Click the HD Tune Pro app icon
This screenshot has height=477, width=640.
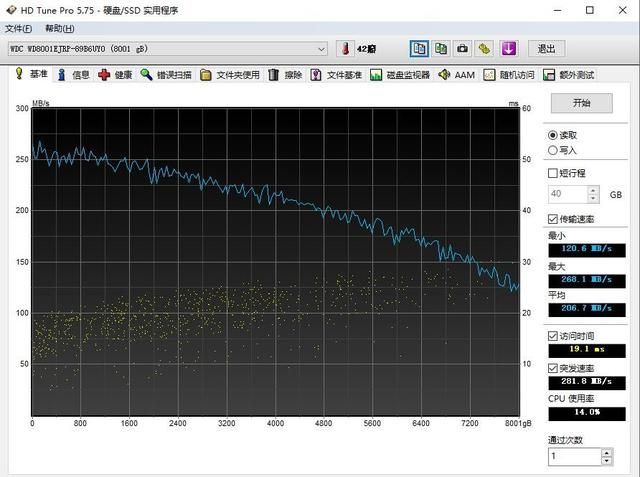coord(11,10)
